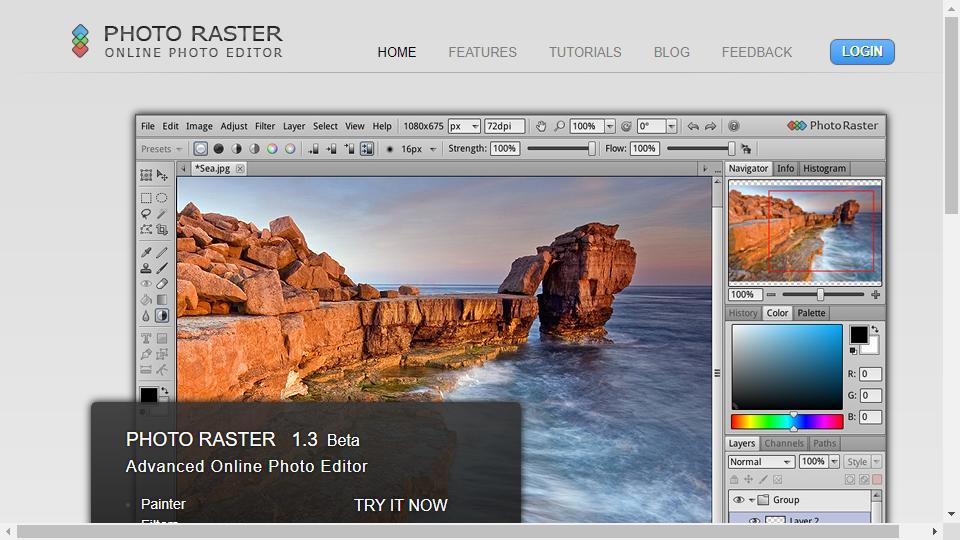Screen dimensions: 960x540
Task: Select the Paint Bucket tool
Action: [x=146, y=300]
